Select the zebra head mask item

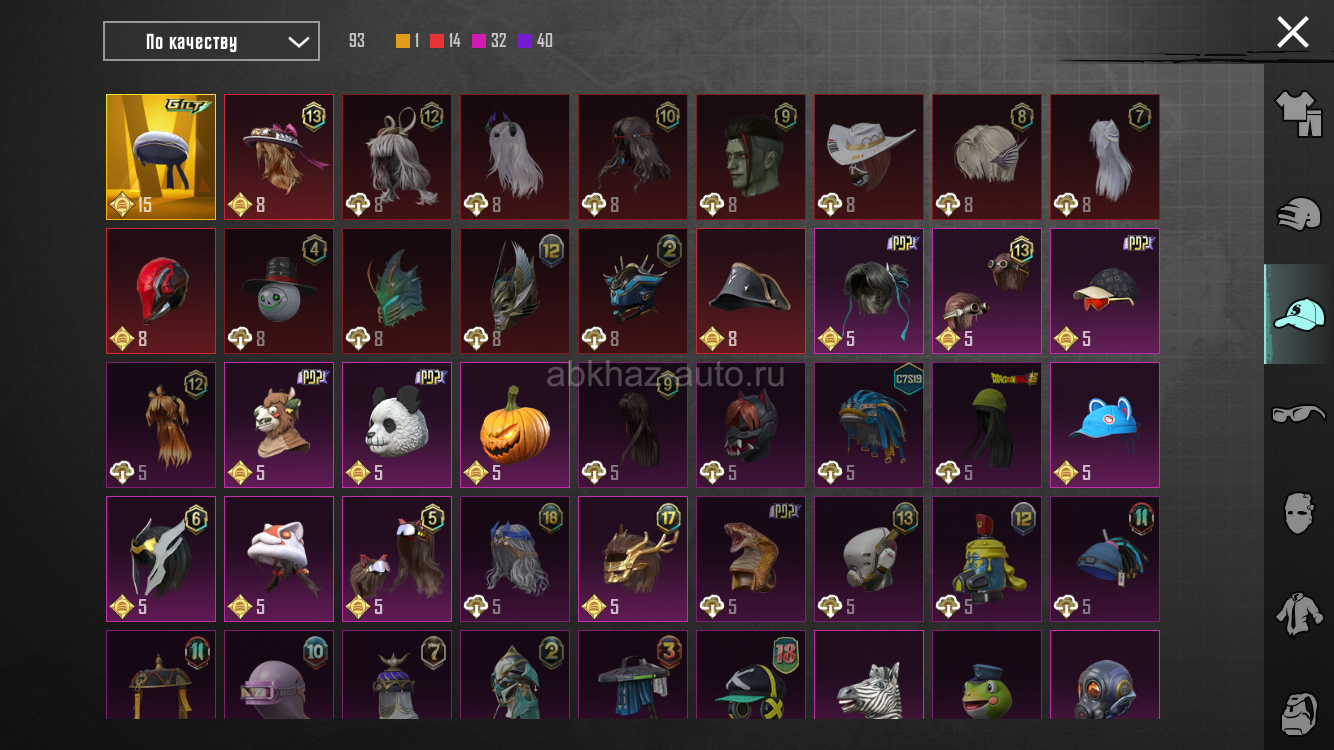tap(869, 674)
